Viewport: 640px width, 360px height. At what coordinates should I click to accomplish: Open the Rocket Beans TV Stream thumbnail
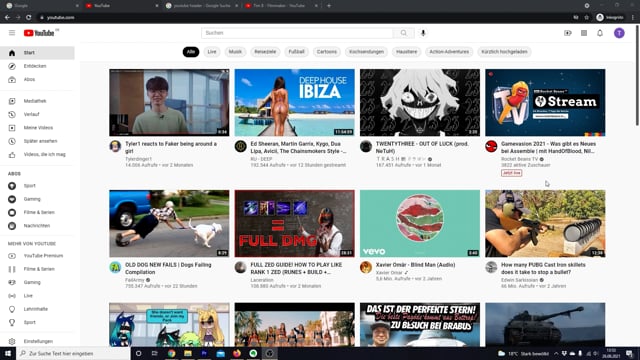coord(545,102)
